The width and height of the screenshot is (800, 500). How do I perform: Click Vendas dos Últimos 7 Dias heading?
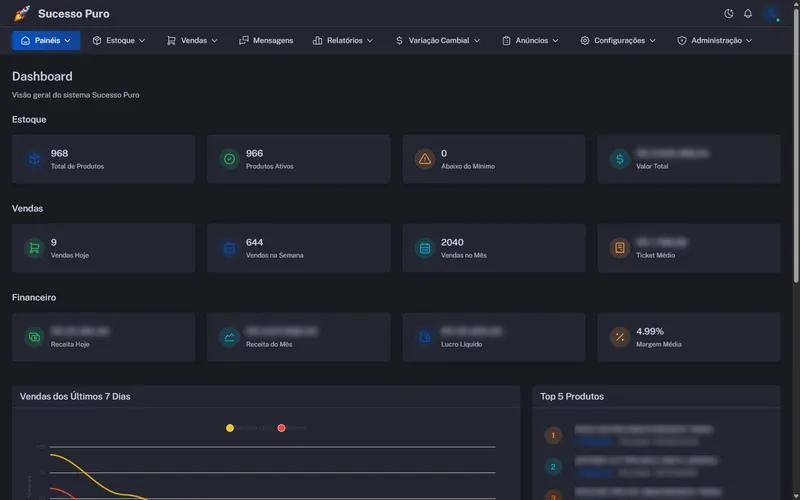pyautogui.click(x=75, y=396)
